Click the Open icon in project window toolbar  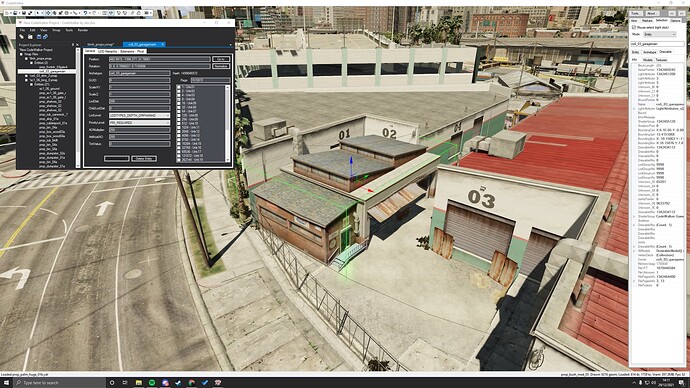tap(30, 37)
